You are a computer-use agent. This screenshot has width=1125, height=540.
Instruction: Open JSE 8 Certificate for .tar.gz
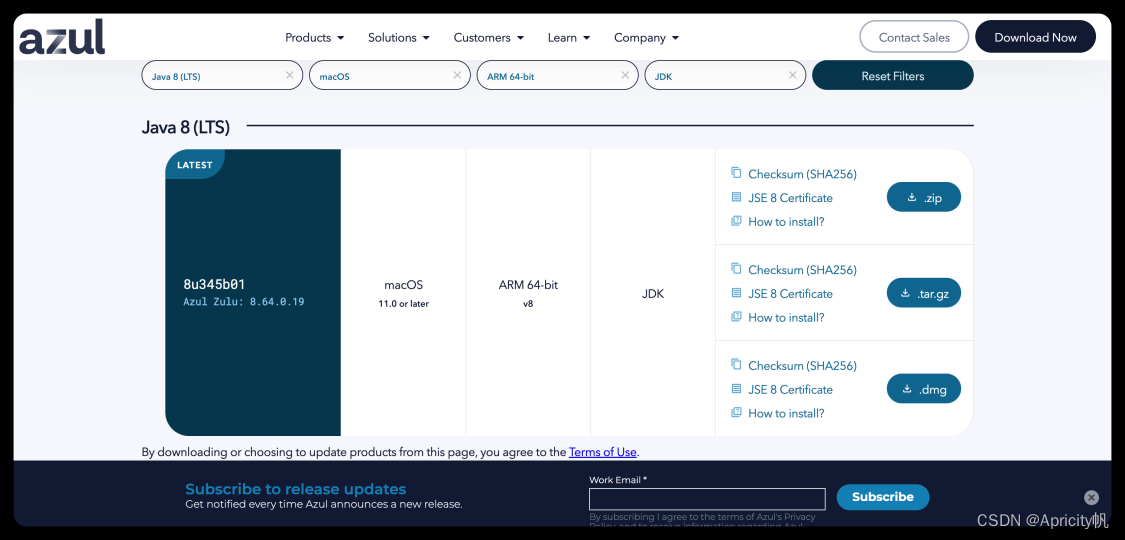pyautogui.click(x=790, y=293)
